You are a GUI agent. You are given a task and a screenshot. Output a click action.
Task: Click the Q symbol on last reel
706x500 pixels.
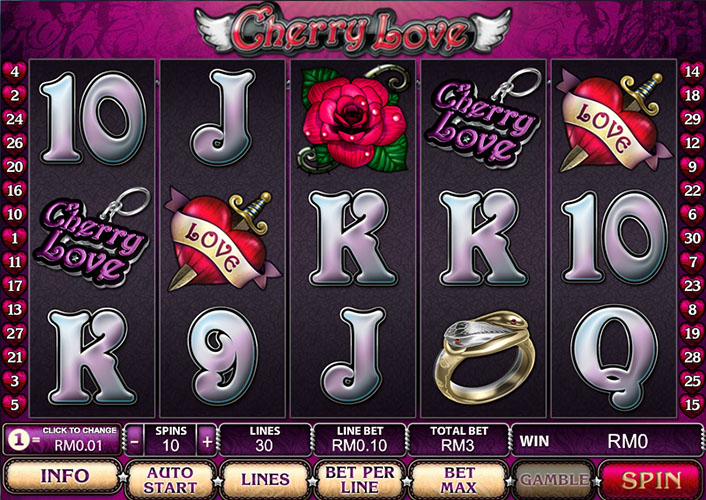tap(614, 357)
